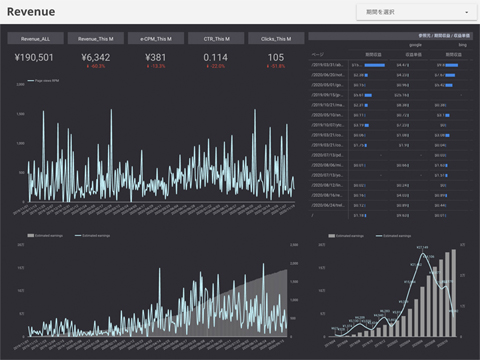Sort by the 収益単価 column header
The height and width of the screenshot is (360, 480).
click(x=413, y=54)
